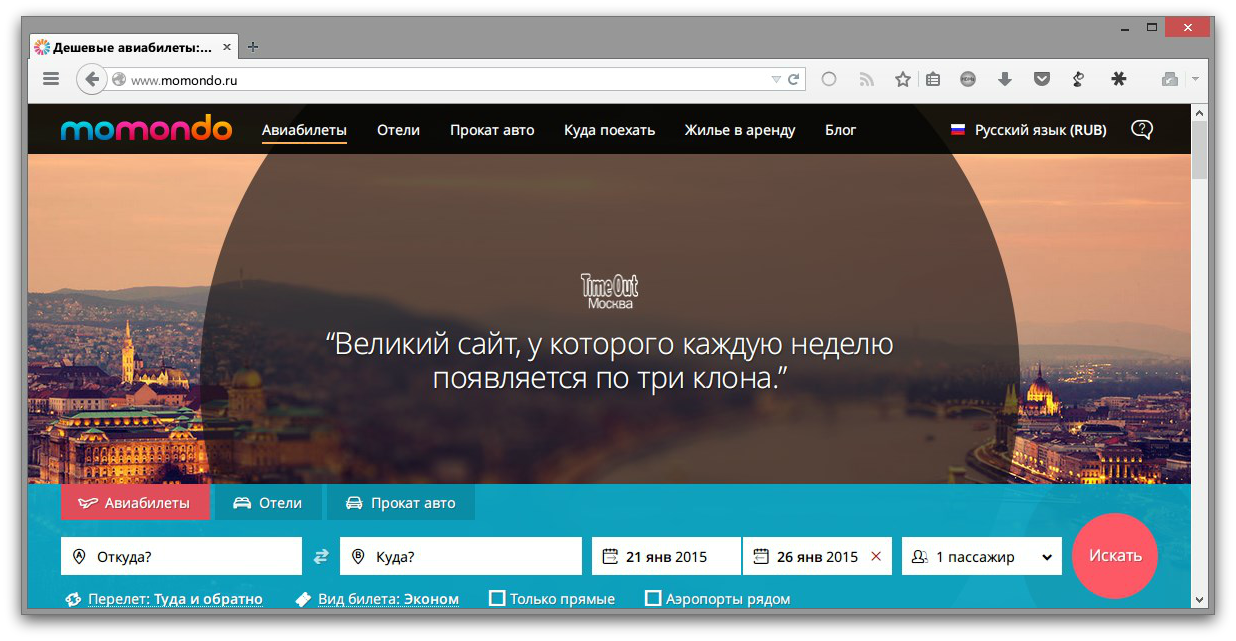Open the 21 янв 2015 departure date picker

[x=666, y=556]
